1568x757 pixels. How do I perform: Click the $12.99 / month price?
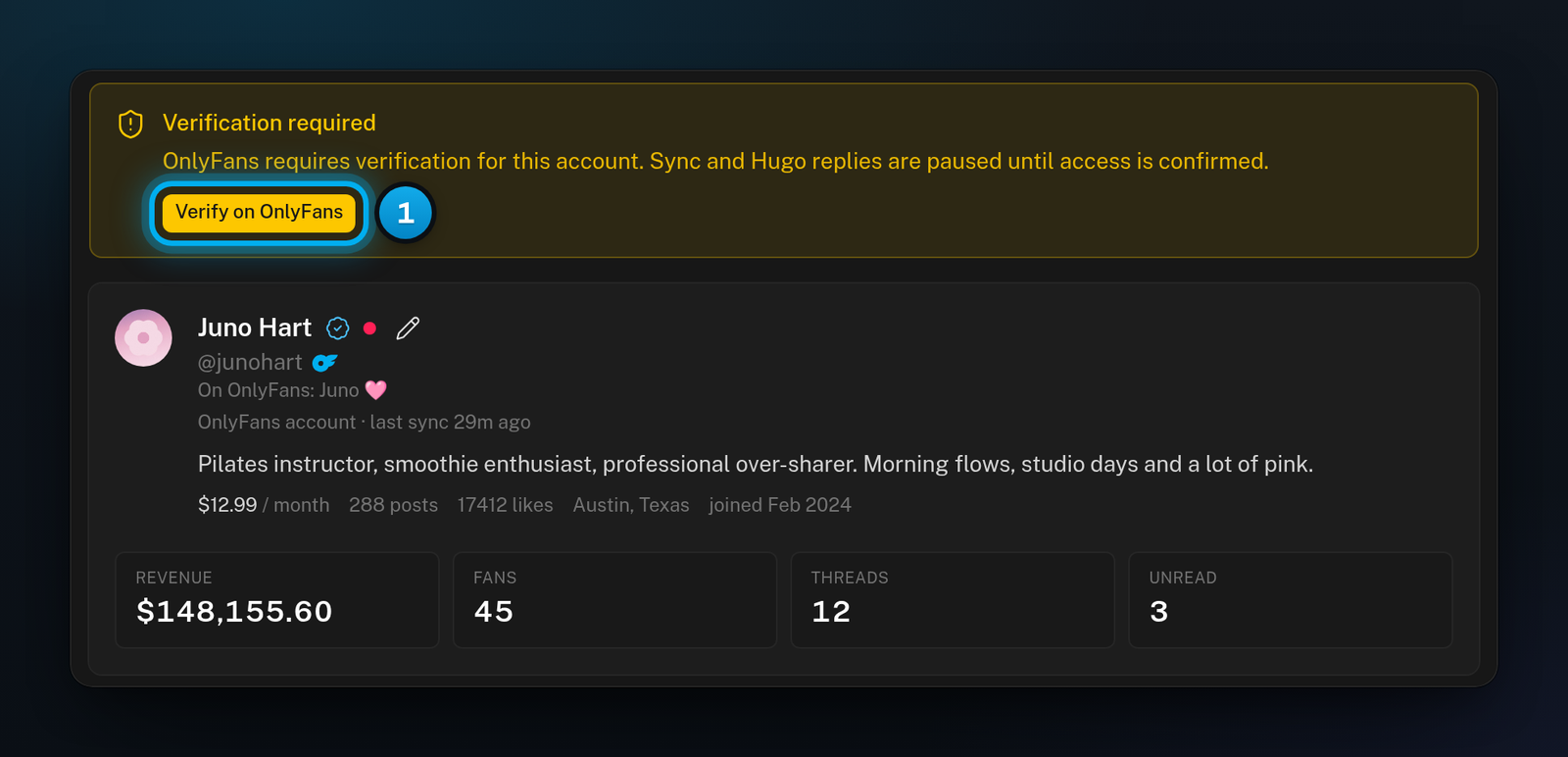tap(264, 505)
